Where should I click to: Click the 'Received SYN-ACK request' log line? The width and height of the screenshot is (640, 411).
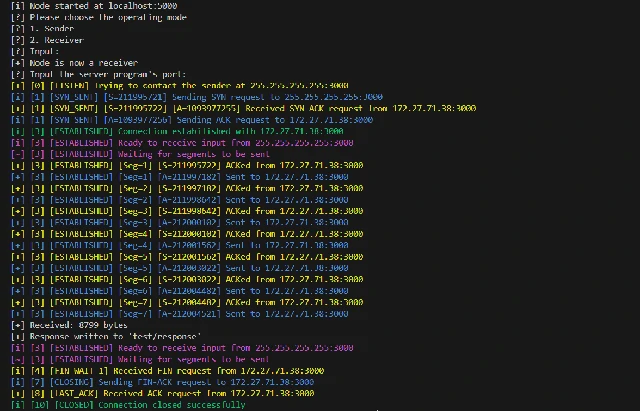pyautogui.click(x=243, y=109)
